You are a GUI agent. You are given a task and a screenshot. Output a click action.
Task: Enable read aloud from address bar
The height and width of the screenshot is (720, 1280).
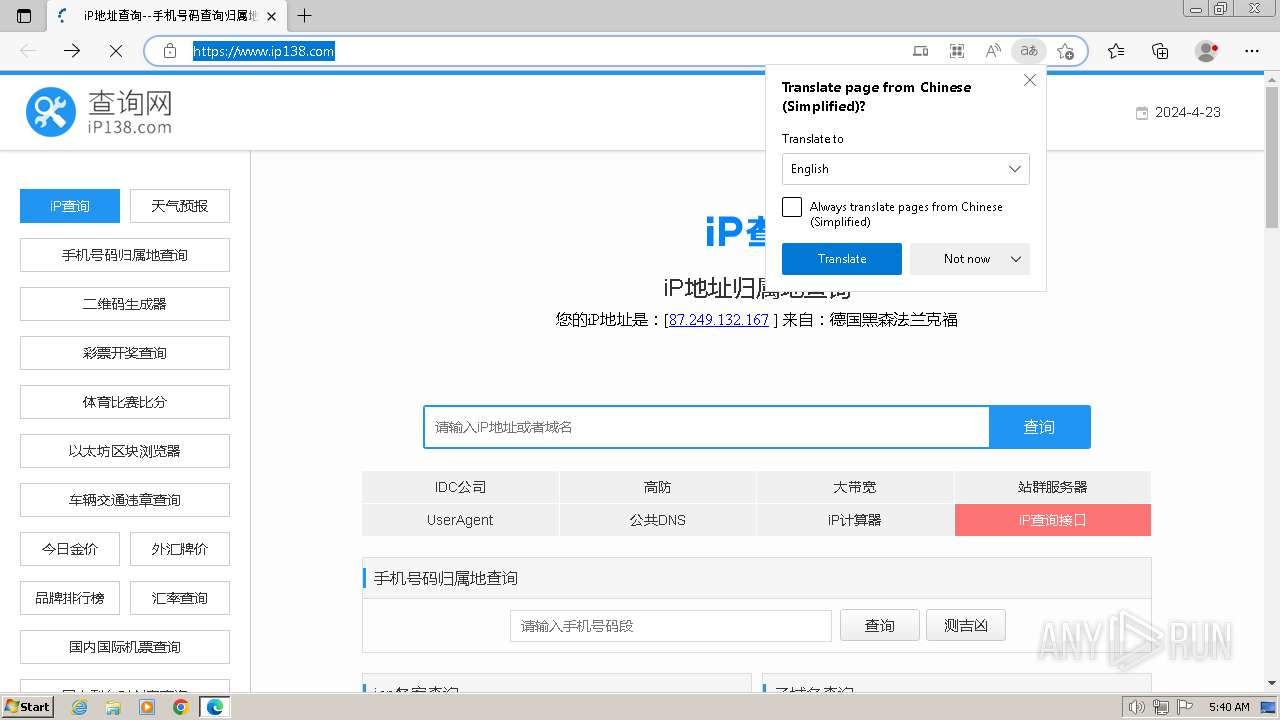pos(993,51)
